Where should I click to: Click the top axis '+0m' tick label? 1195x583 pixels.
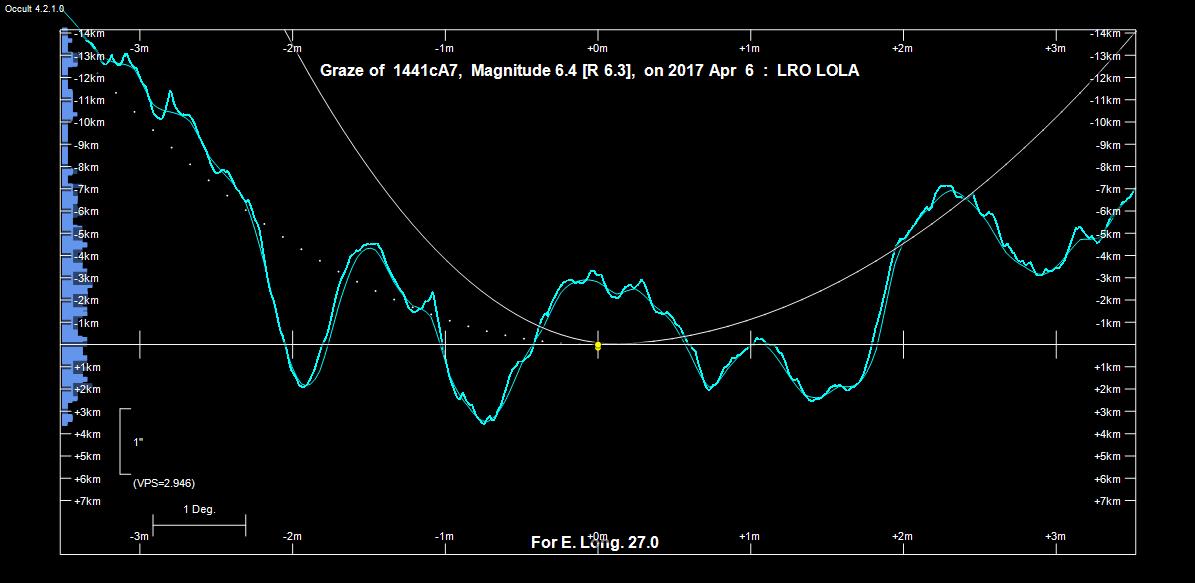pos(597,48)
